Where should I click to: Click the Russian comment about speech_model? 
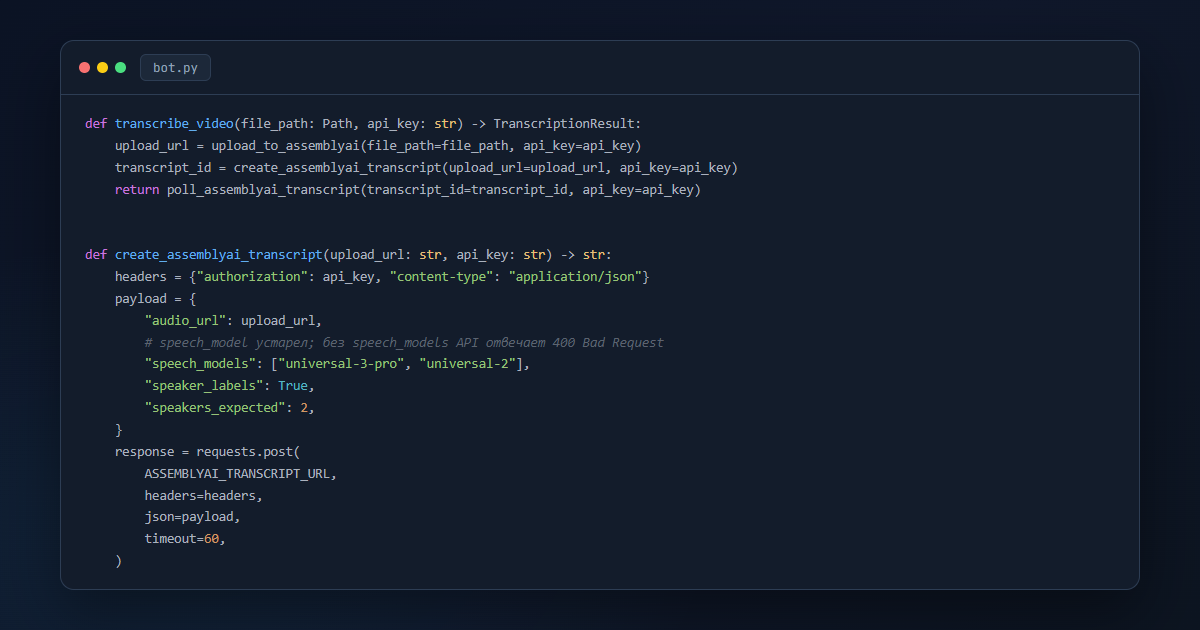tap(404, 343)
